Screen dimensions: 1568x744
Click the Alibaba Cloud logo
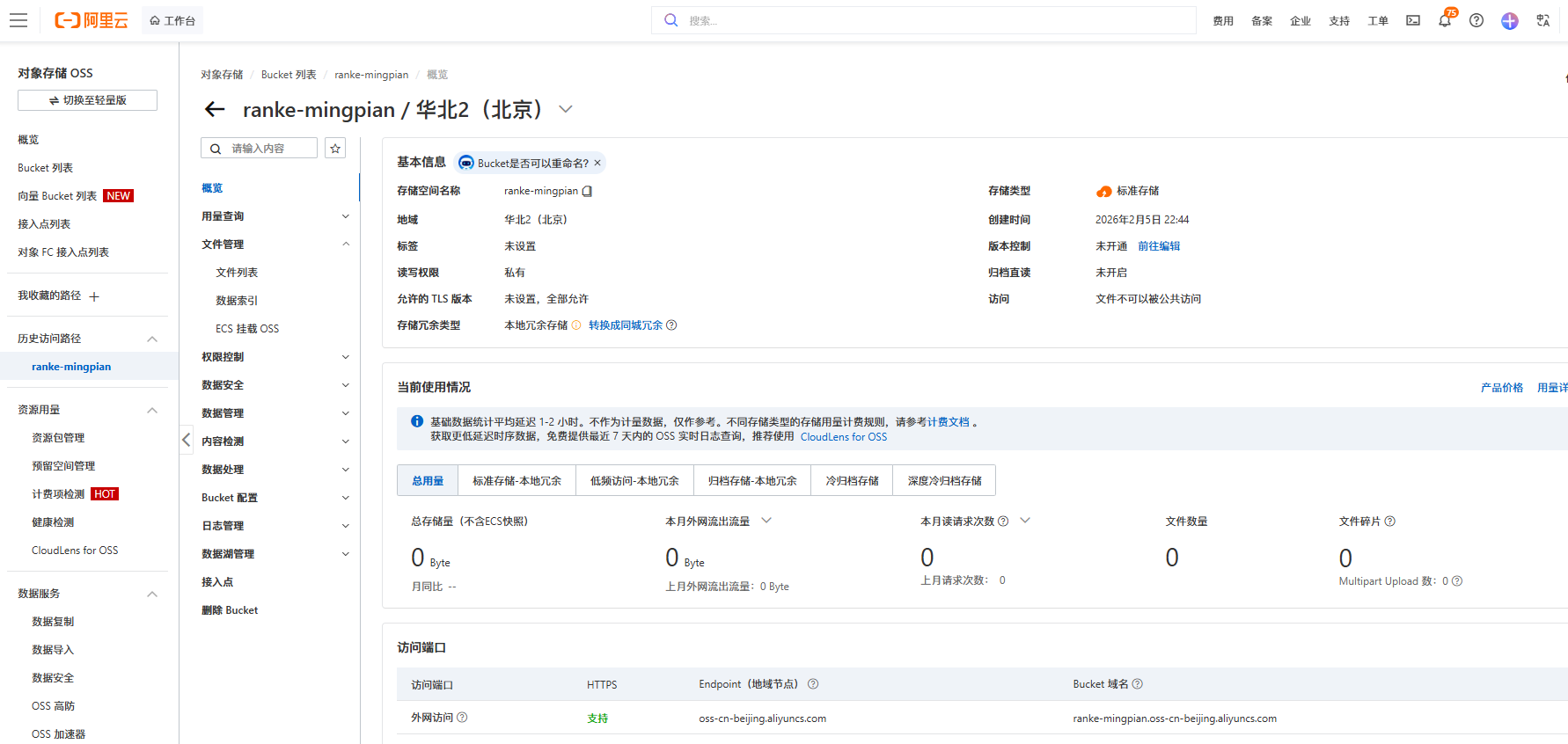(x=92, y=20)
